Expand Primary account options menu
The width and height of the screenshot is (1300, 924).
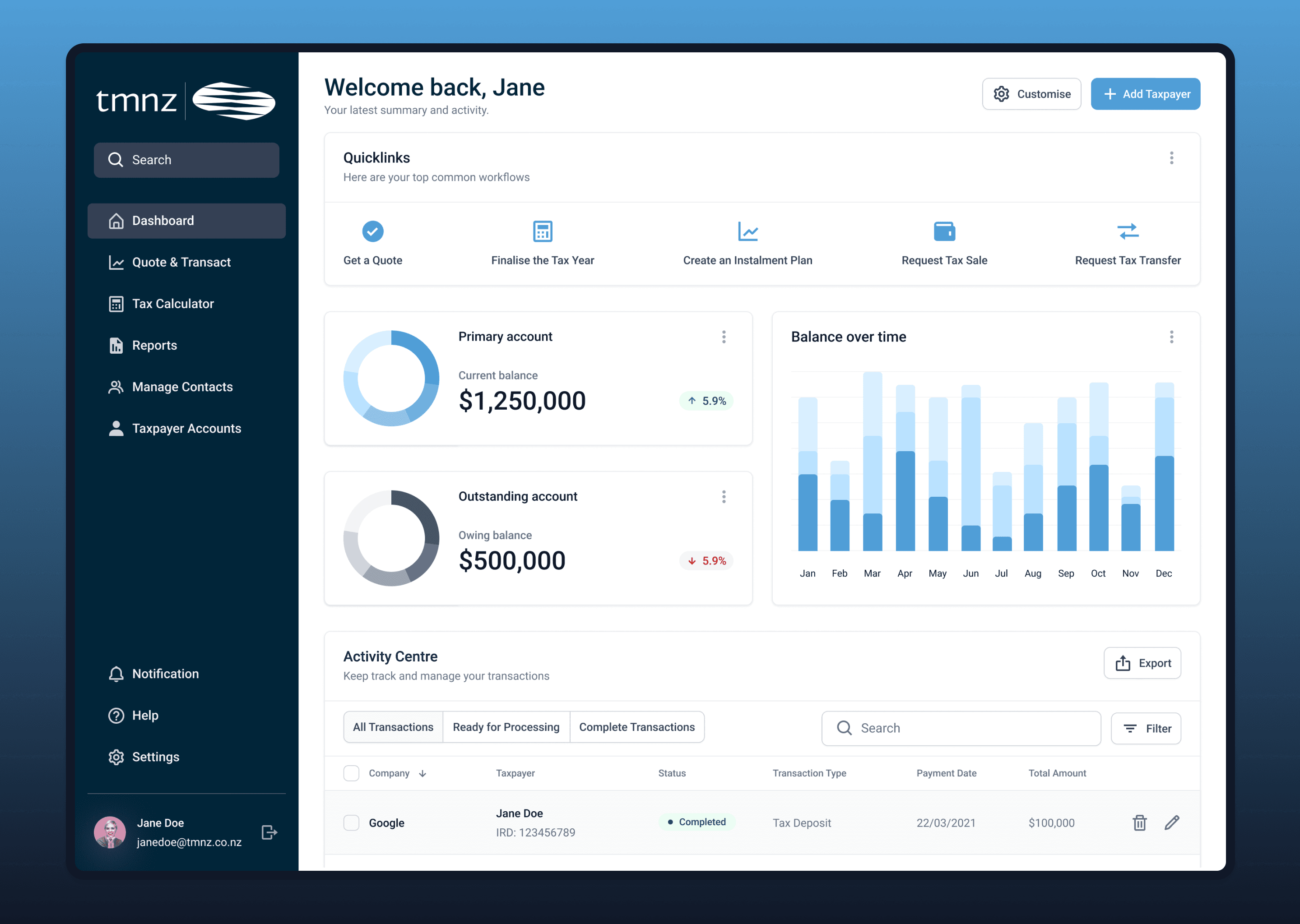[724, 337]
